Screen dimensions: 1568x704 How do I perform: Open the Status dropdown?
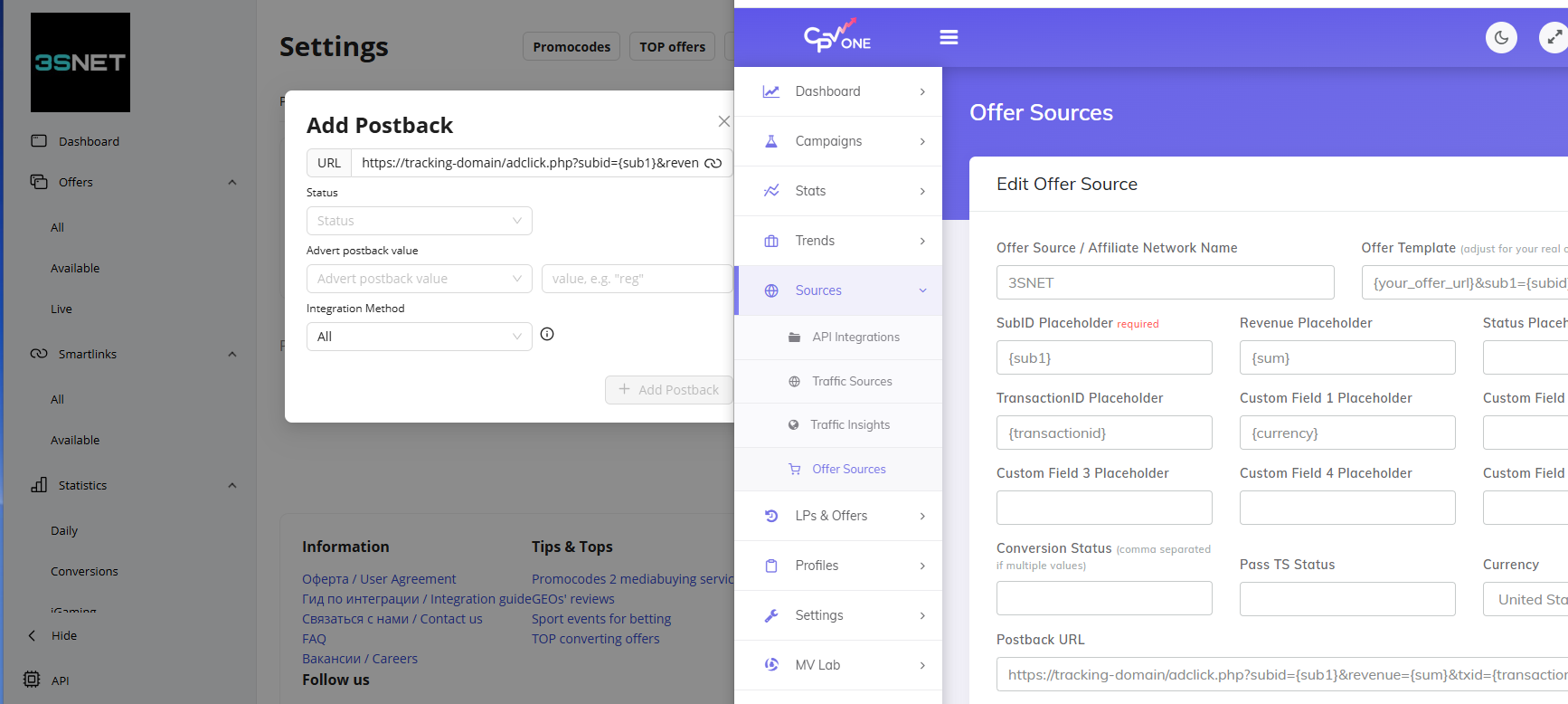419,221
